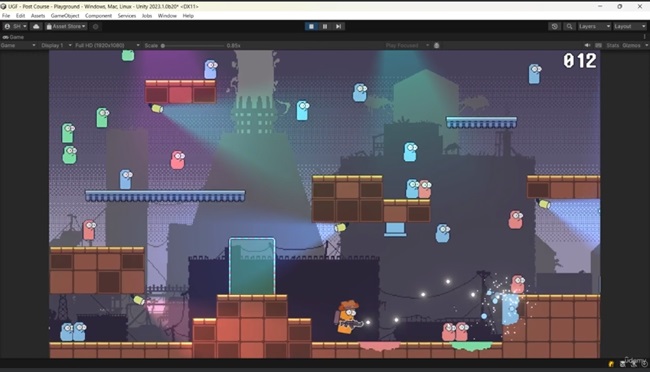The height and width of the screenshot is (372, 650).
Task: Expand the Layout dropdown
Action: click(630, 27)
